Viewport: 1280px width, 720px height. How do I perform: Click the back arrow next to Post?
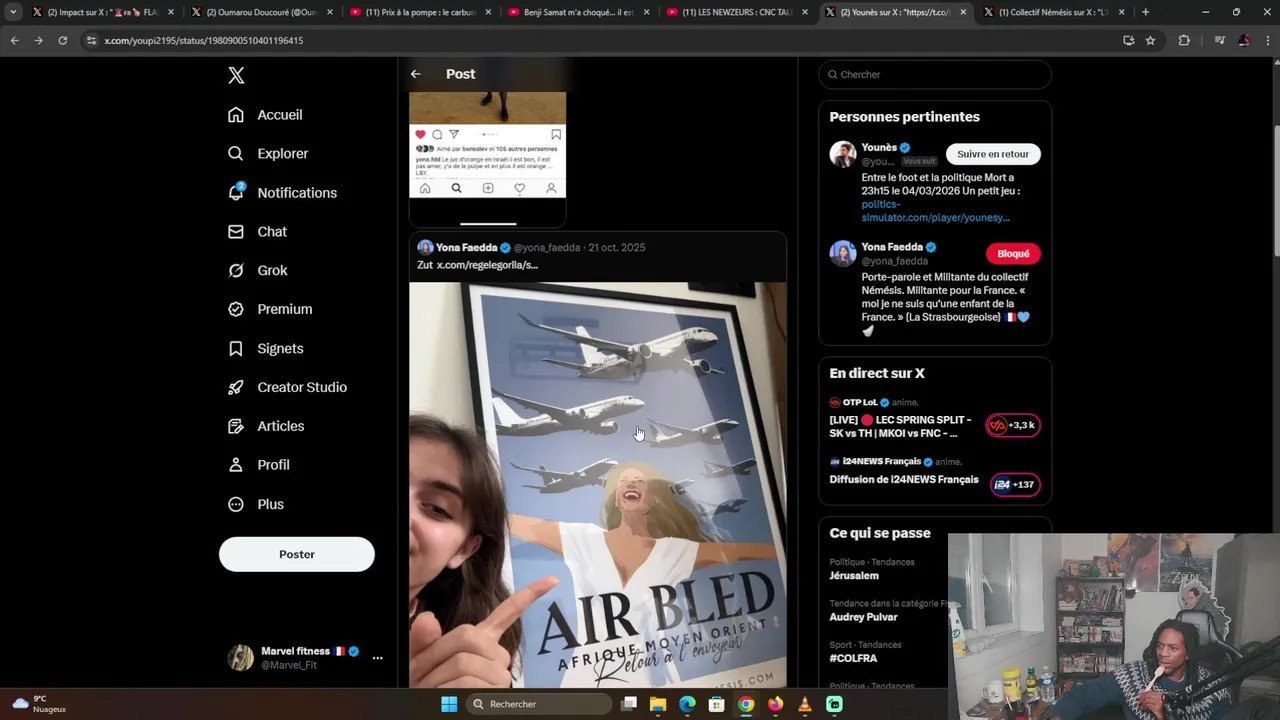pos(415,74)
